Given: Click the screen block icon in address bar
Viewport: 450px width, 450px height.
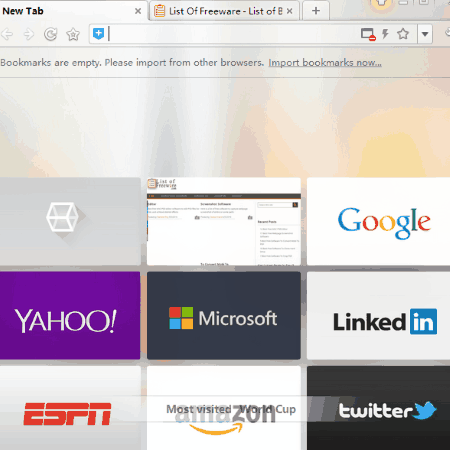Looking at the screenshot, I should click(x=368, y=34).
